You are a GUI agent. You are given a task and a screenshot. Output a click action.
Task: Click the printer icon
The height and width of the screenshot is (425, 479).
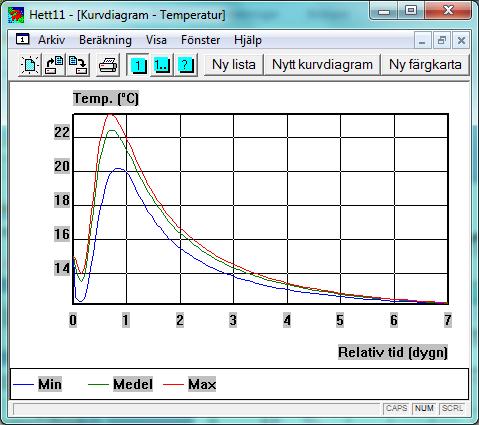coord(108,65)
